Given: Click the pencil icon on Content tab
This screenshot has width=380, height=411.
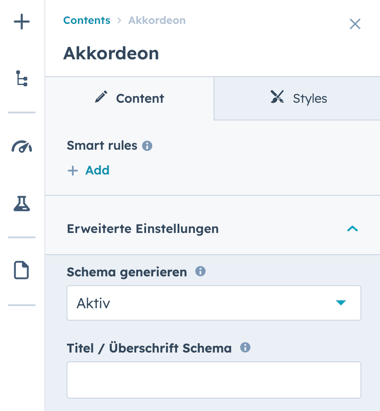Looking at the screenshot, I should tap(101, 97).
